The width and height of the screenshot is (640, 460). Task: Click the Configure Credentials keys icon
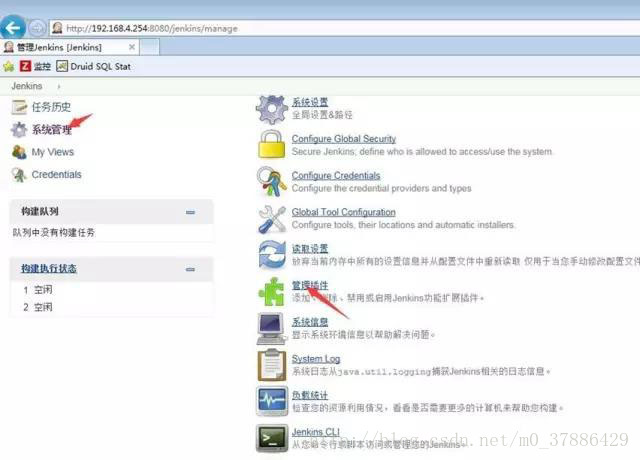272,182
